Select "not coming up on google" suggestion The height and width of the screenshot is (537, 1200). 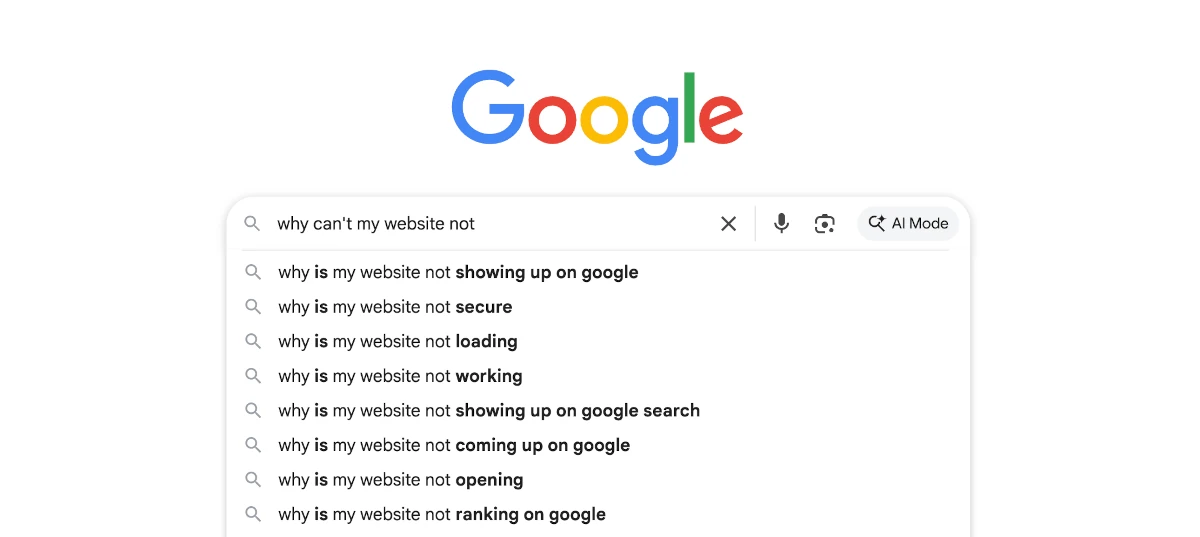pyautogui.click(x=454, y=445)
